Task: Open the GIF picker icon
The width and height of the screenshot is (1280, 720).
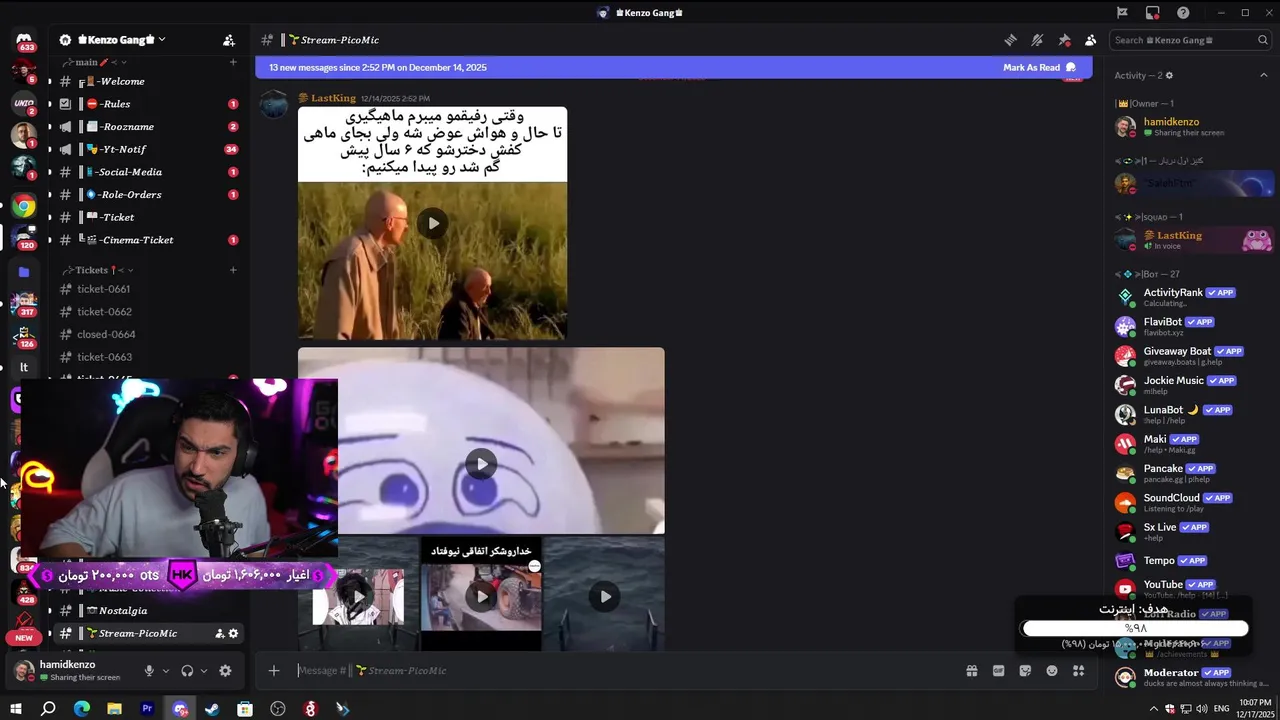Action: pyautogui.click(x=998, y=671)
